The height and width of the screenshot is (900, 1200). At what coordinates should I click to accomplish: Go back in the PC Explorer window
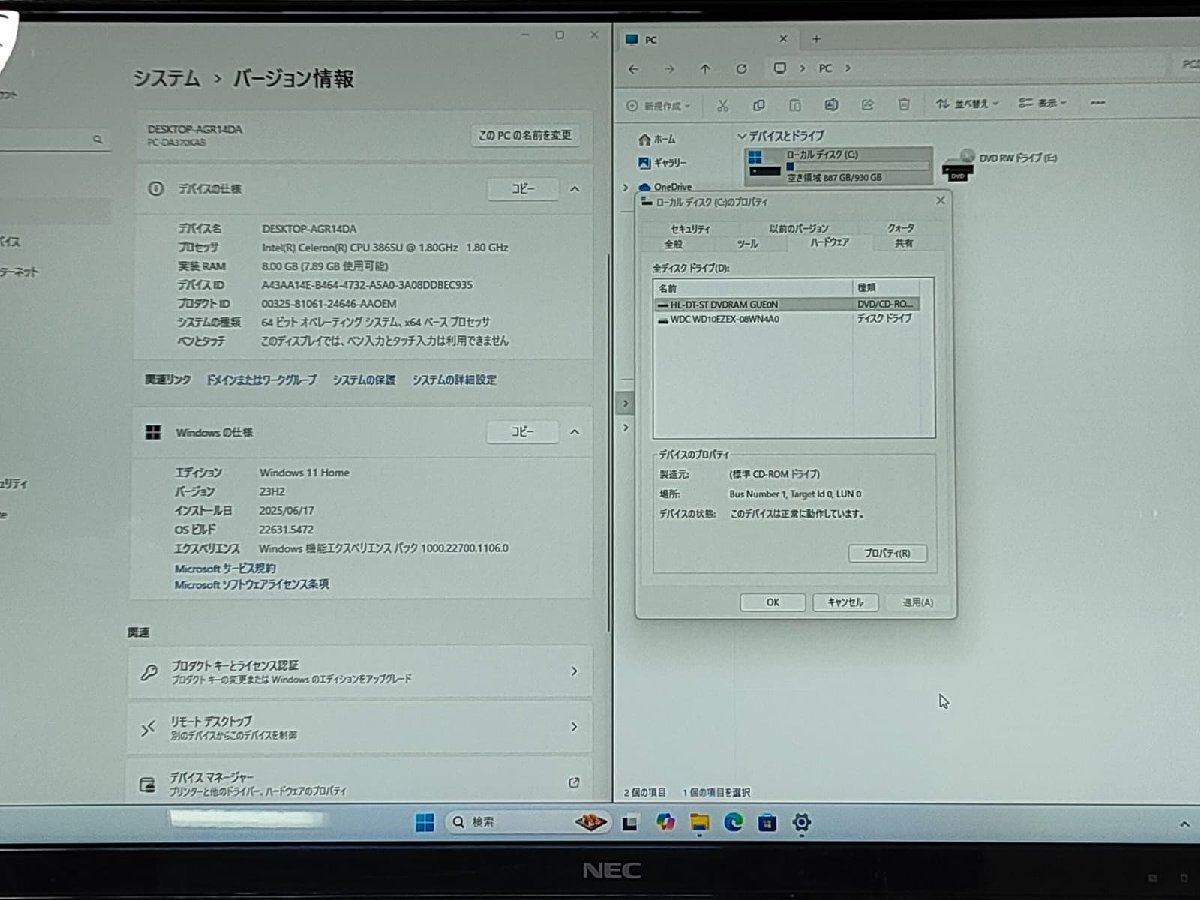point(633,69)
